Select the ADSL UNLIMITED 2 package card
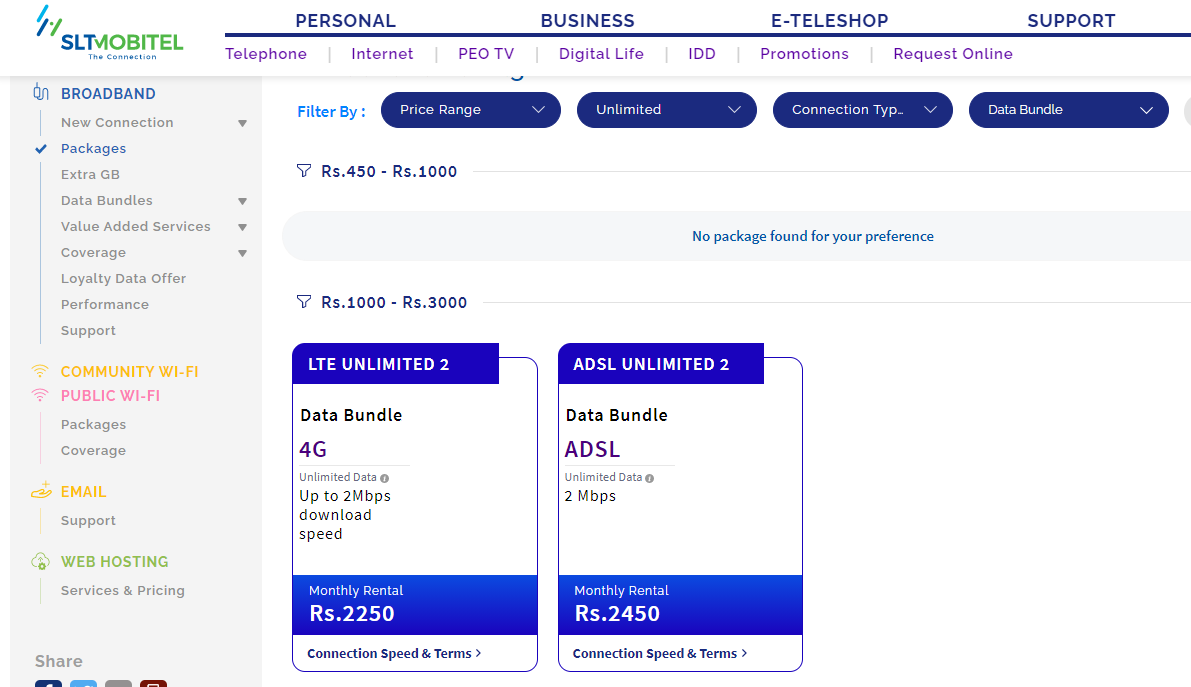 pyautogui.click(x=680, y=507)
